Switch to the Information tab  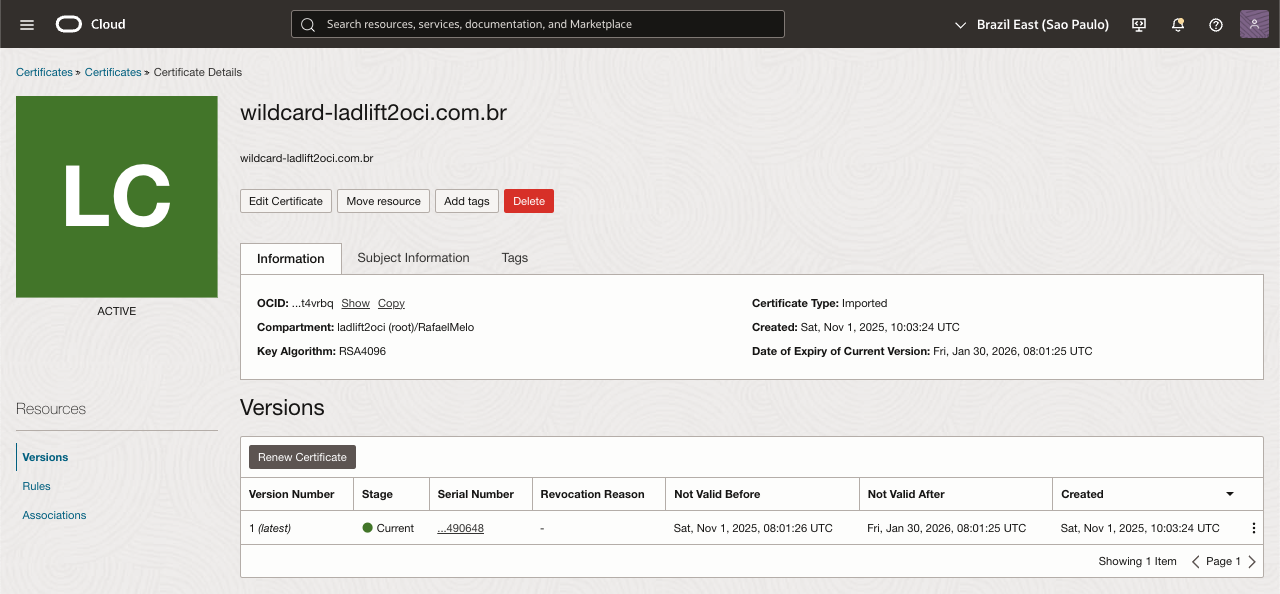pyautogui.click(x=291, y=258)
